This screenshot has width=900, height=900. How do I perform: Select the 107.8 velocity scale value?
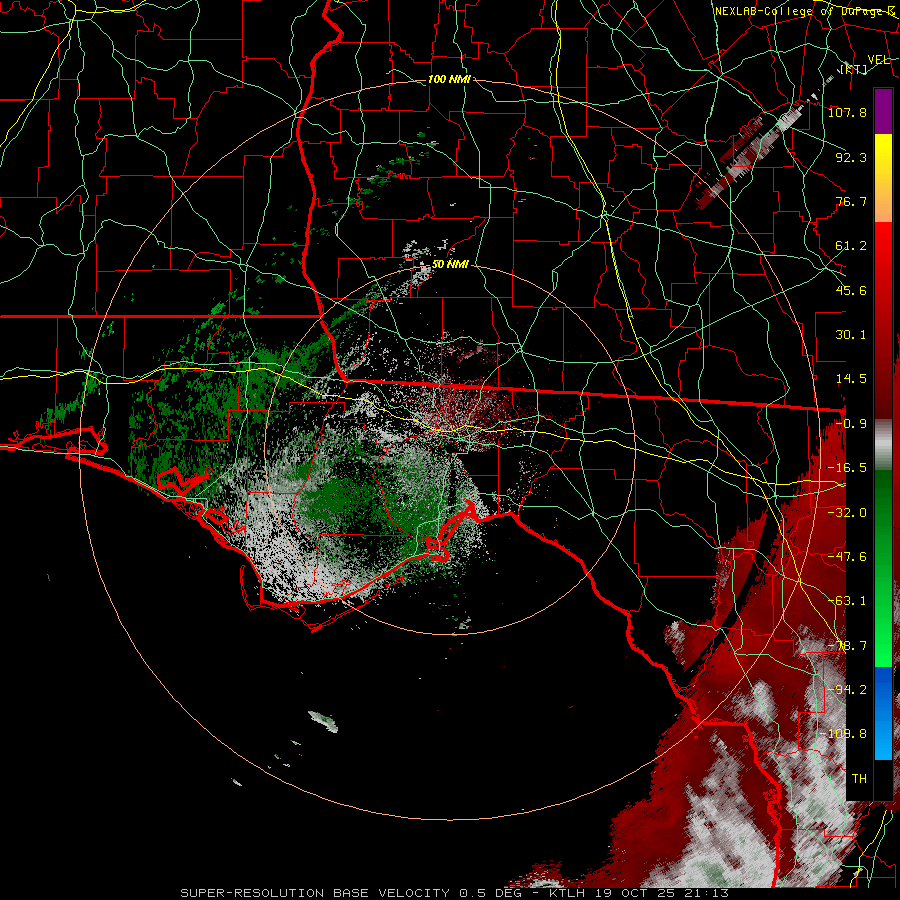pyautogui.click(x=847, y=112)
